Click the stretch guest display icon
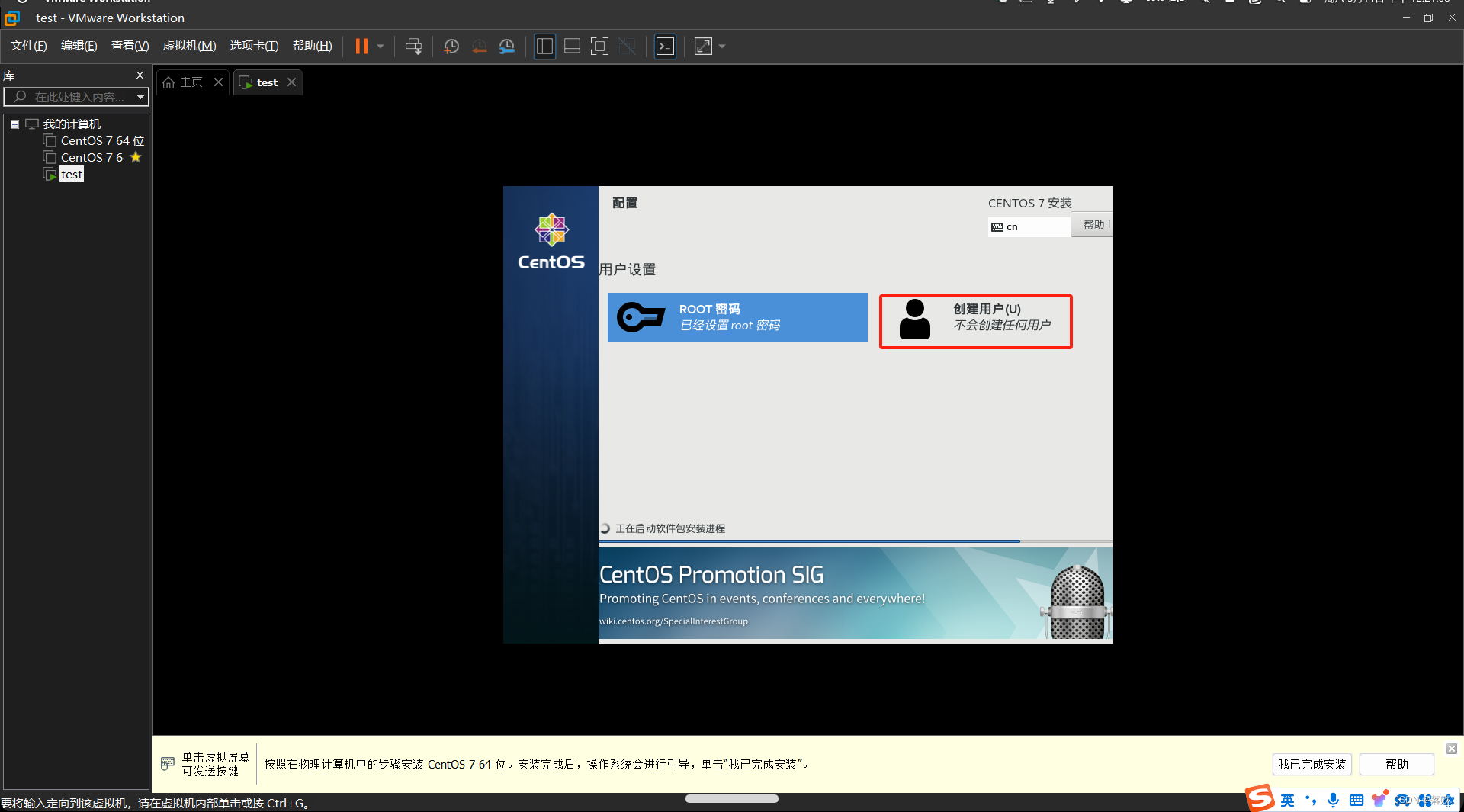Screen dimensions: 1464x812 click(703, 47)
